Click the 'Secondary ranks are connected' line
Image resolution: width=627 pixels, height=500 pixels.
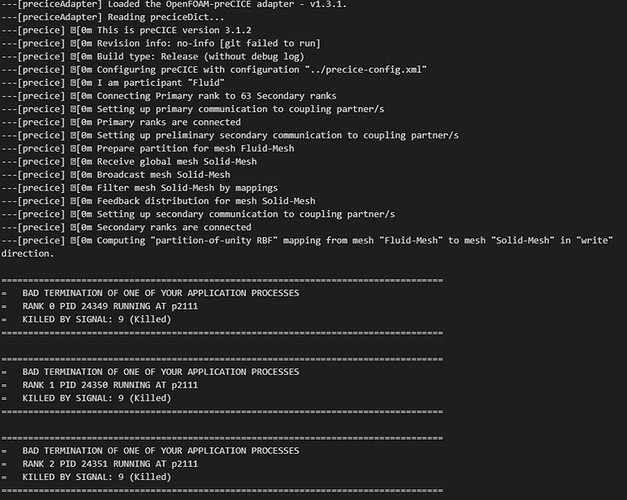pos(126,228)
